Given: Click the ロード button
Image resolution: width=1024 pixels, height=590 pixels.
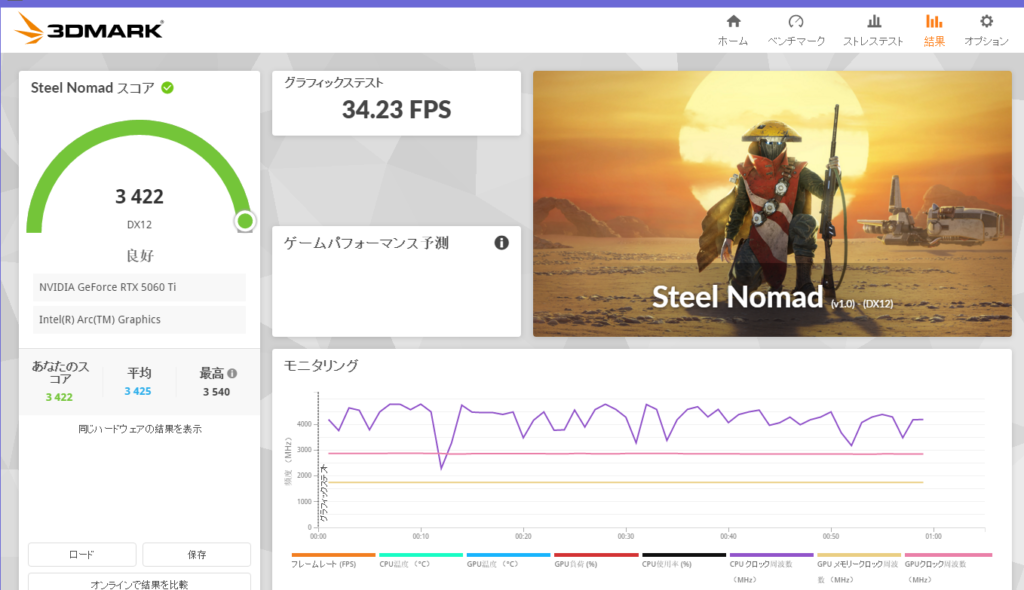Looking at the screenshot, I should (x=82, y=554).
